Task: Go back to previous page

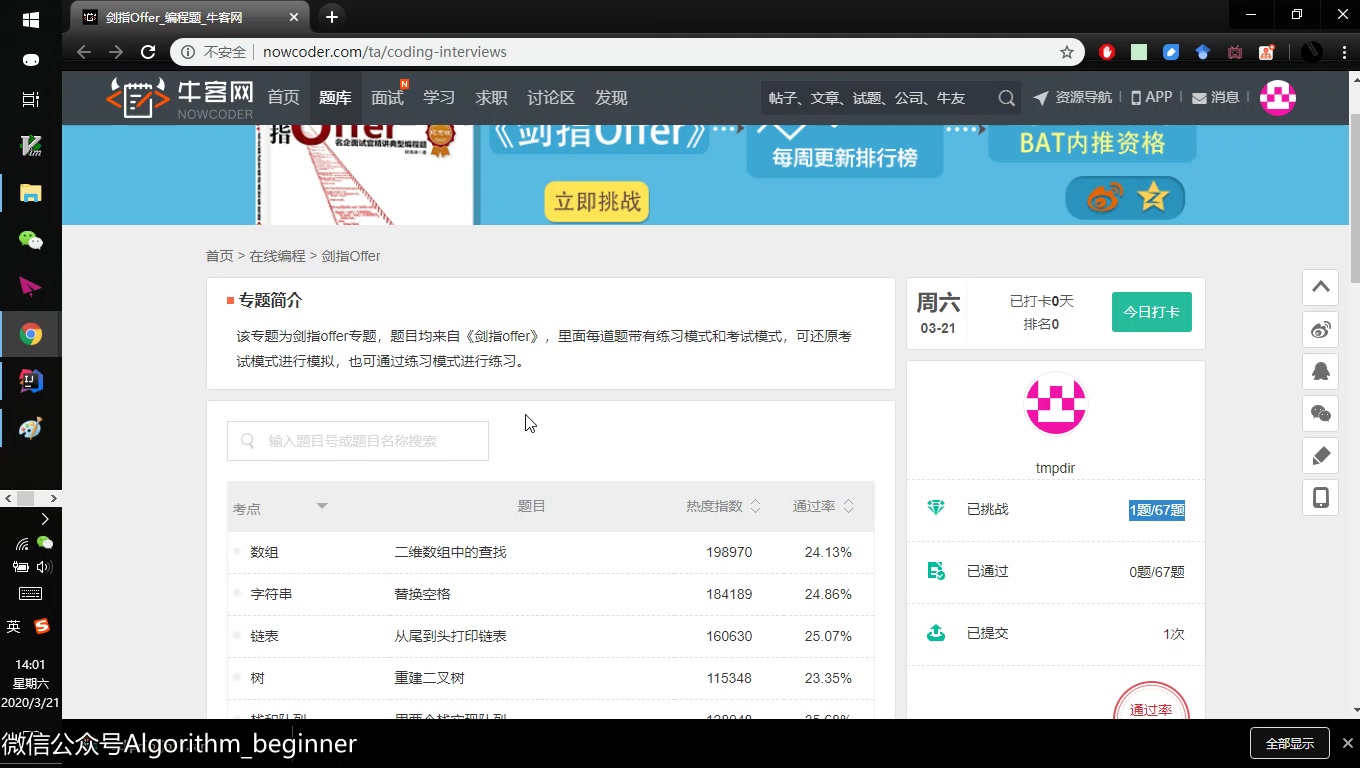Action: tap(84, 52)
